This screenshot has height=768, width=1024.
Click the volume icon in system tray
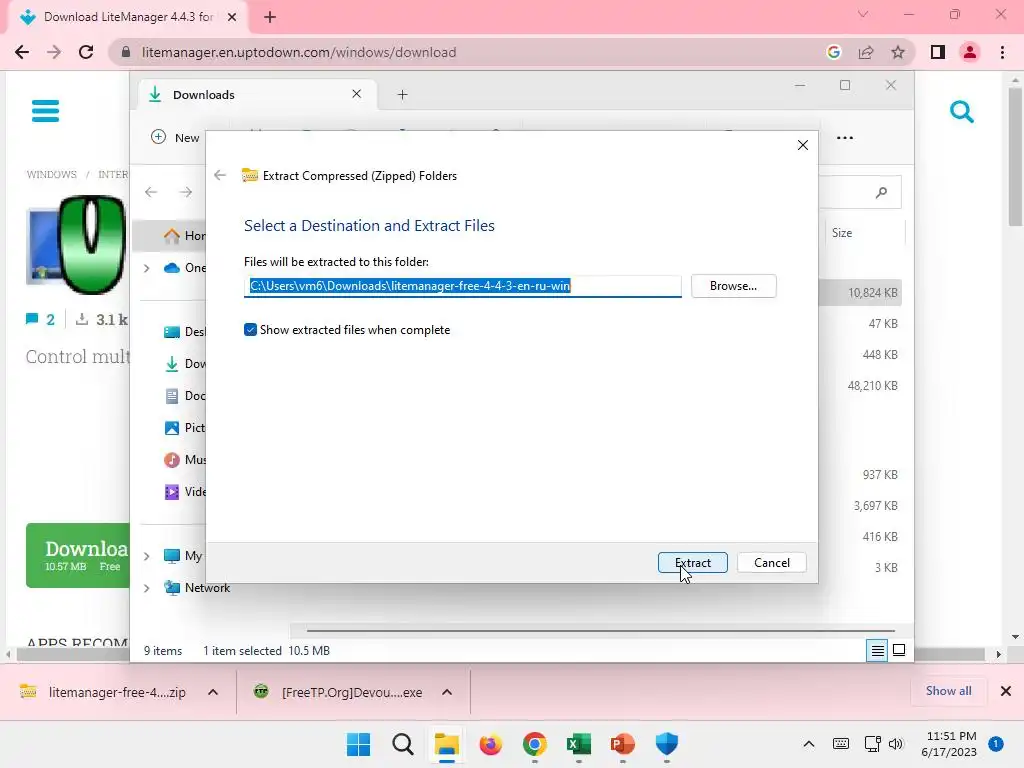896,744
